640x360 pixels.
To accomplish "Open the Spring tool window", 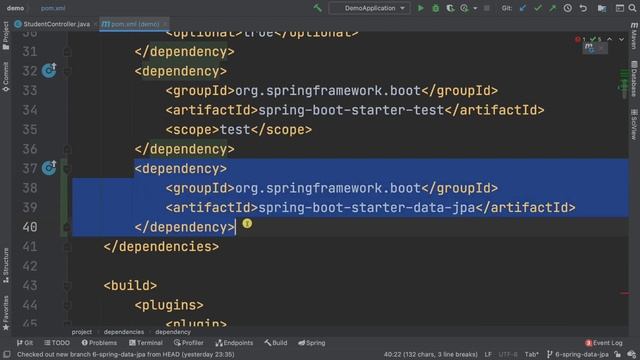I will pos(311,343).
